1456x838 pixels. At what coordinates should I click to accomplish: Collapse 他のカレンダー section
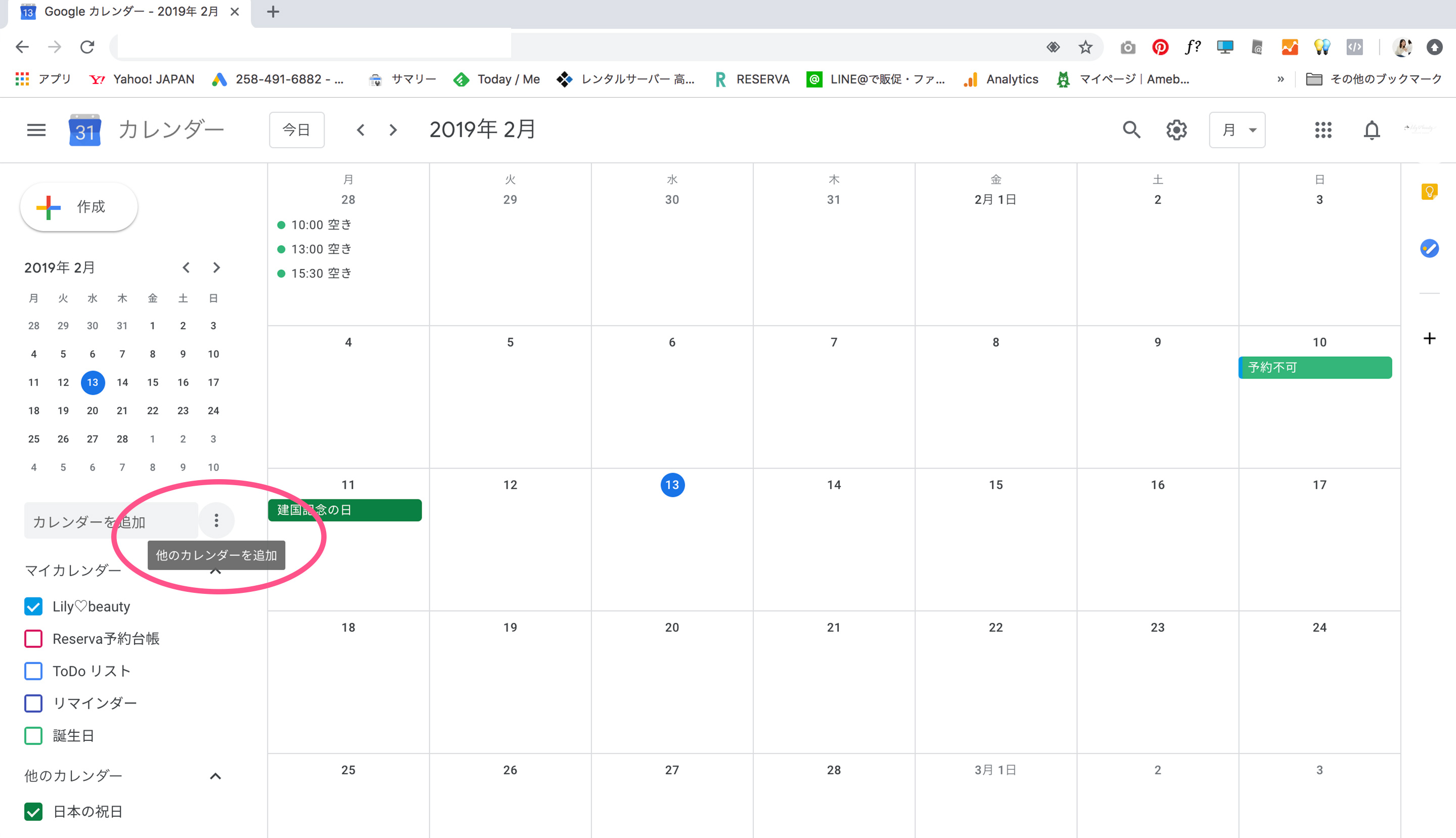tap(215, 776)
